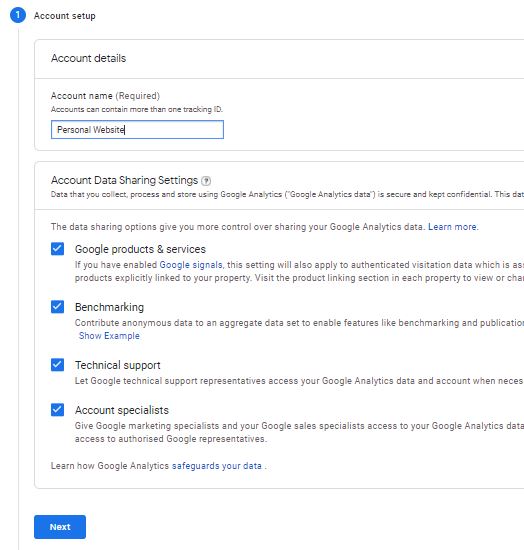Click the Technical support label text
Viewport: 524px width, 550px height.
[x=117, y=365]
